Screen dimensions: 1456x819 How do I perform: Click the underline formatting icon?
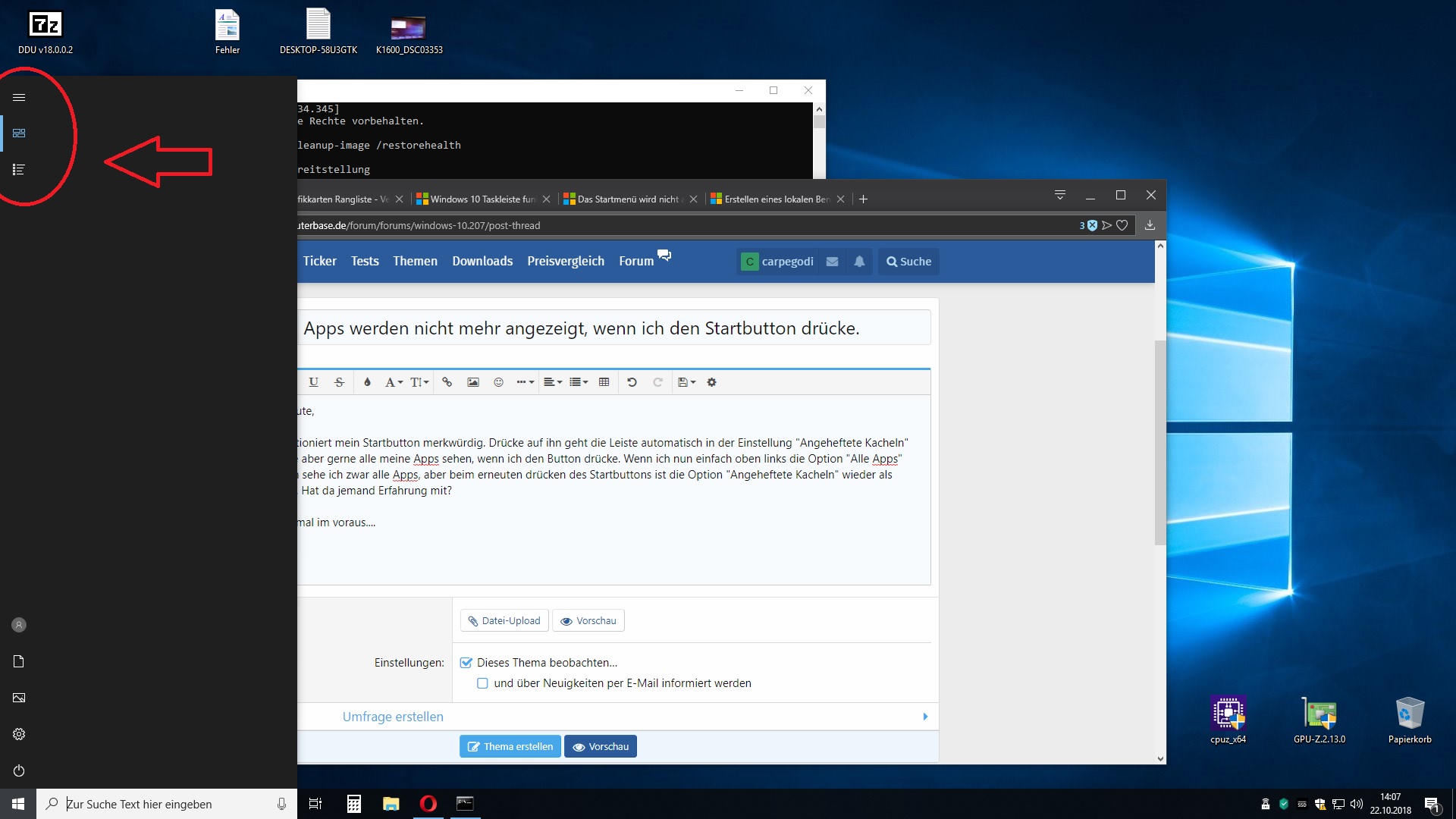[313, 382]
